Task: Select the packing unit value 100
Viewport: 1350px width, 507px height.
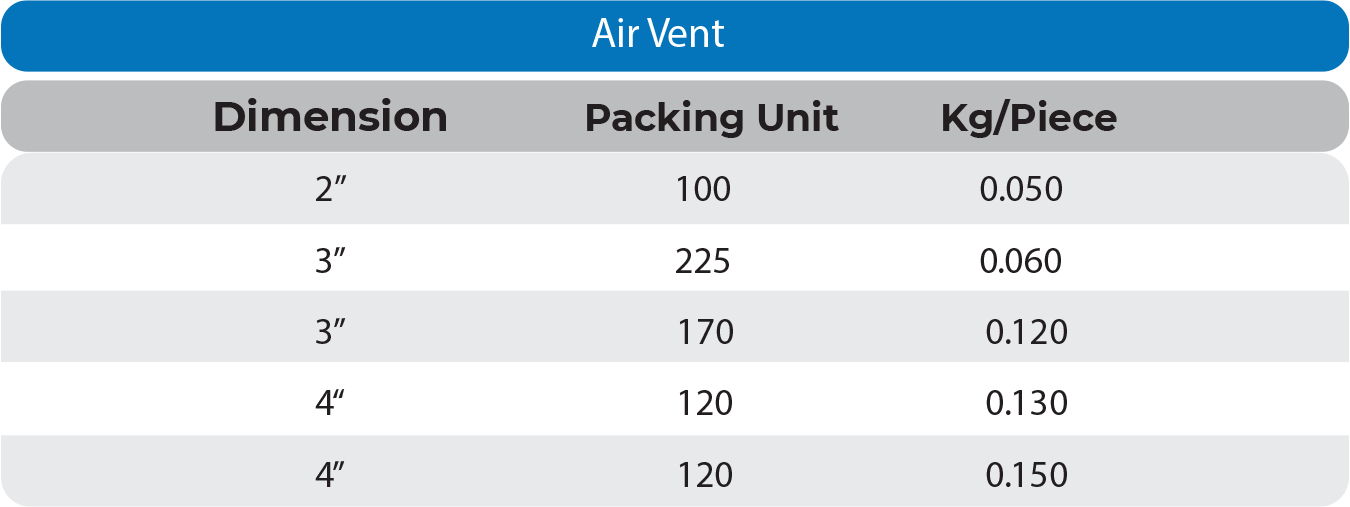Action: [x=704, y=189]
